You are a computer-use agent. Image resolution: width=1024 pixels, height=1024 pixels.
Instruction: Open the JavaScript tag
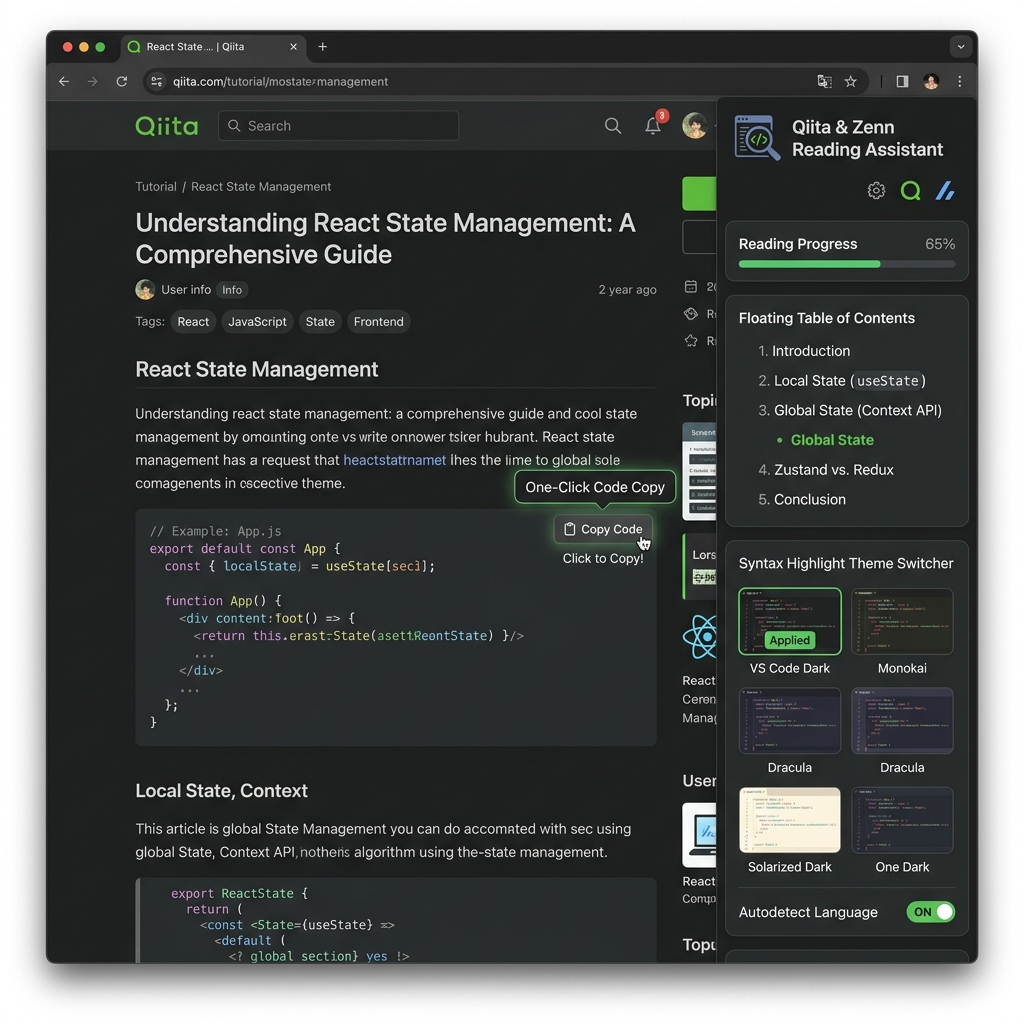tap(257, 322)
